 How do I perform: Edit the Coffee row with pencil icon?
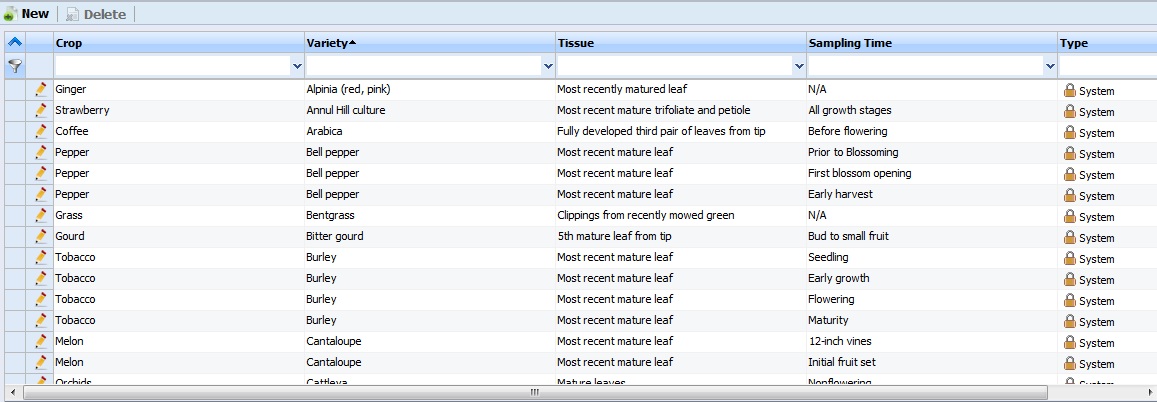(41, 131)
